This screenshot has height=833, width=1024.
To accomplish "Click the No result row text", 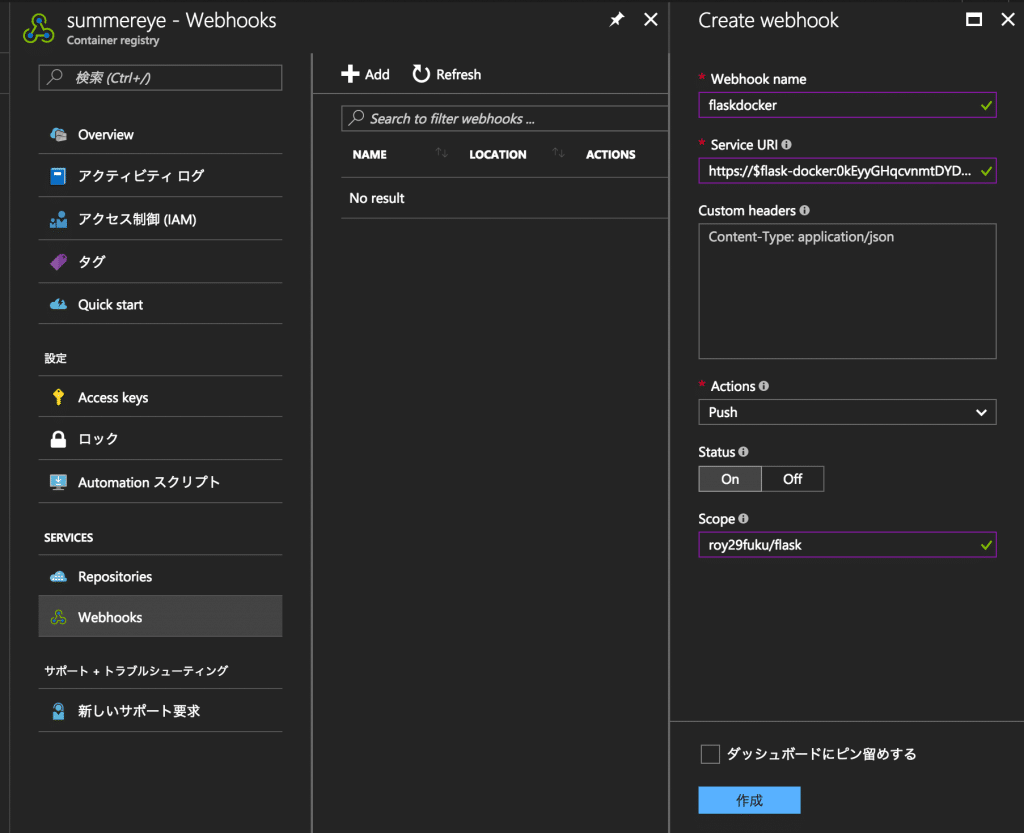I will coord(377,198).
